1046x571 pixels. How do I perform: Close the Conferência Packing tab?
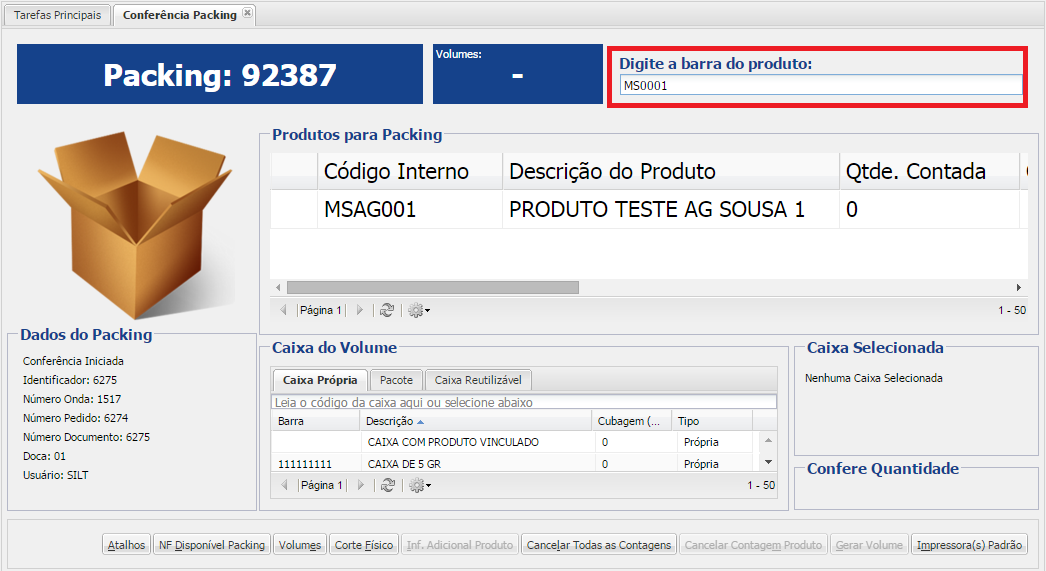(247, 13)
